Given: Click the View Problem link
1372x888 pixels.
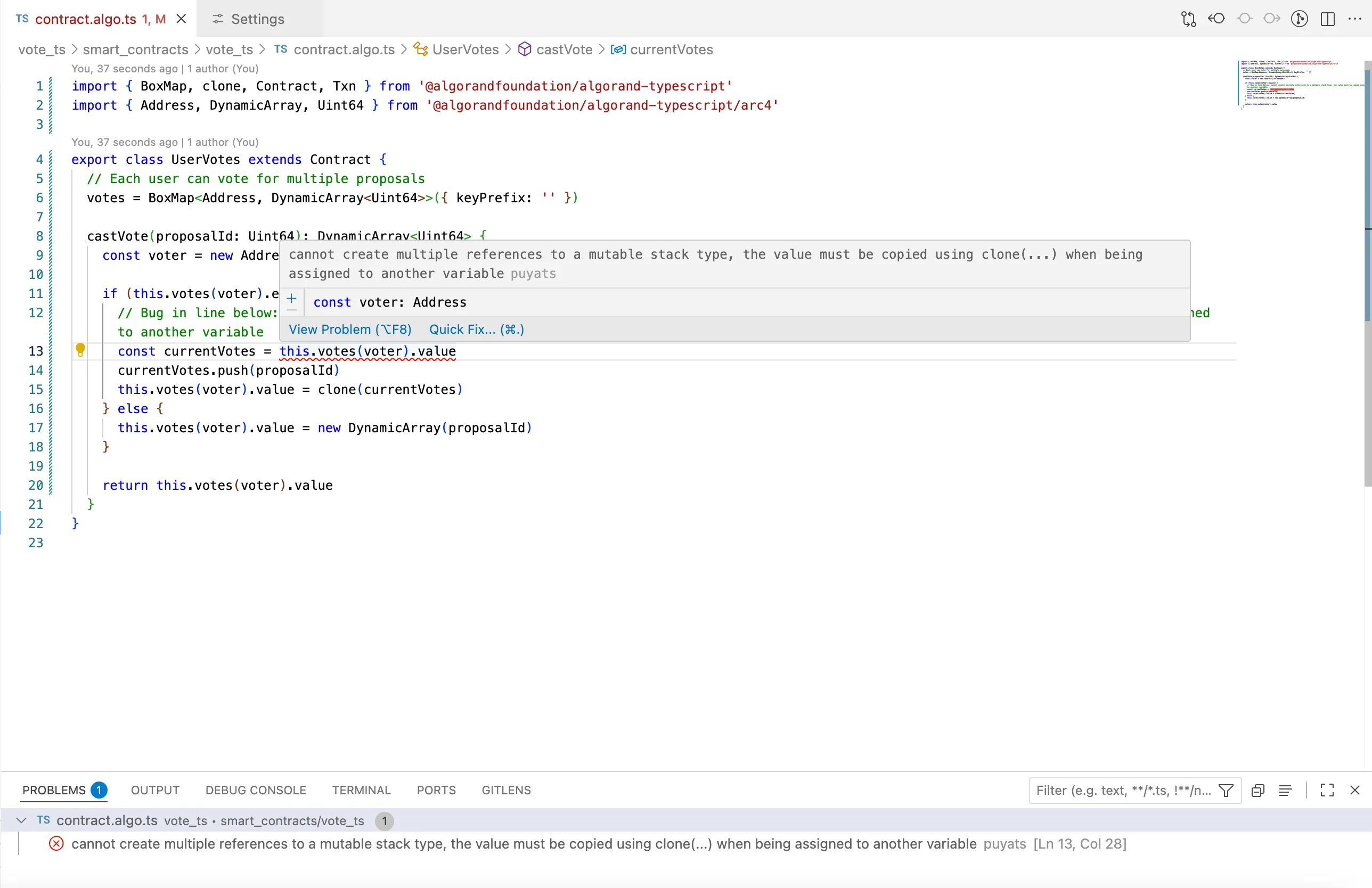Looking at the screenshot, I should click(x=349, y=329).
